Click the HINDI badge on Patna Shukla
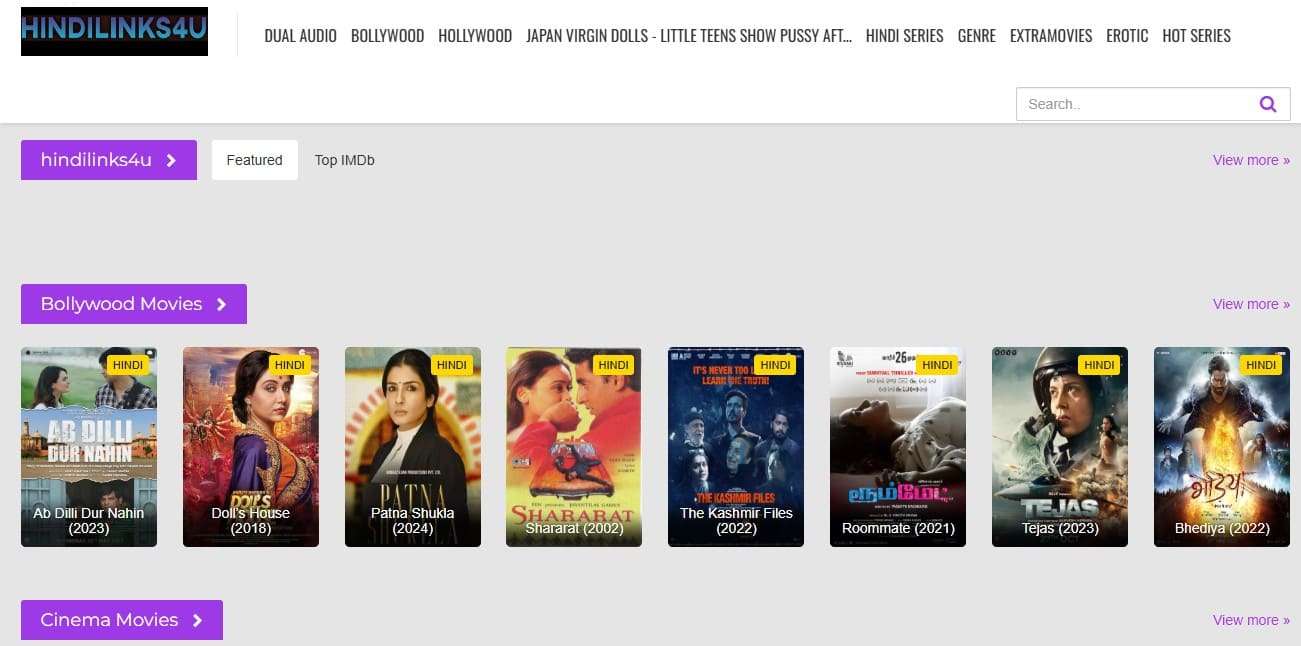This screenshot has height=646, width=1301. (452, 365)
